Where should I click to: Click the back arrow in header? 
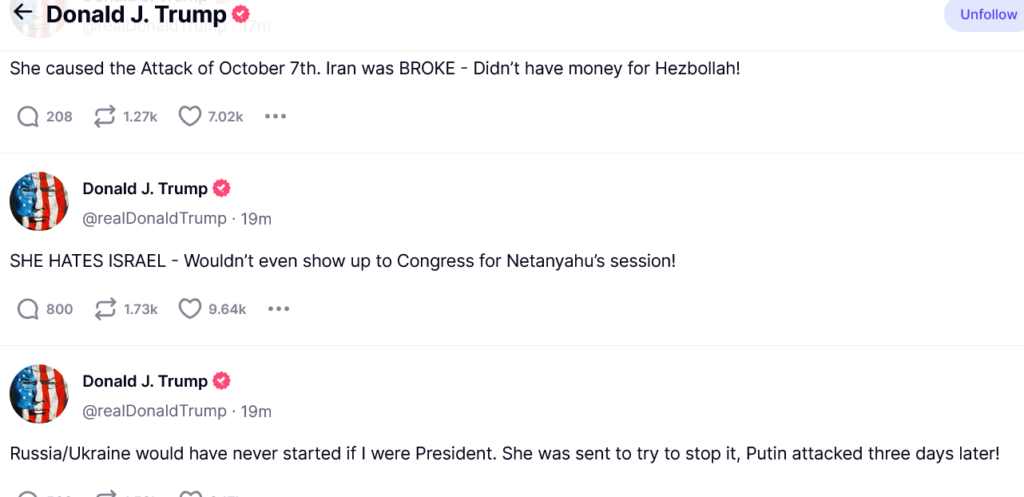[22, 14]
